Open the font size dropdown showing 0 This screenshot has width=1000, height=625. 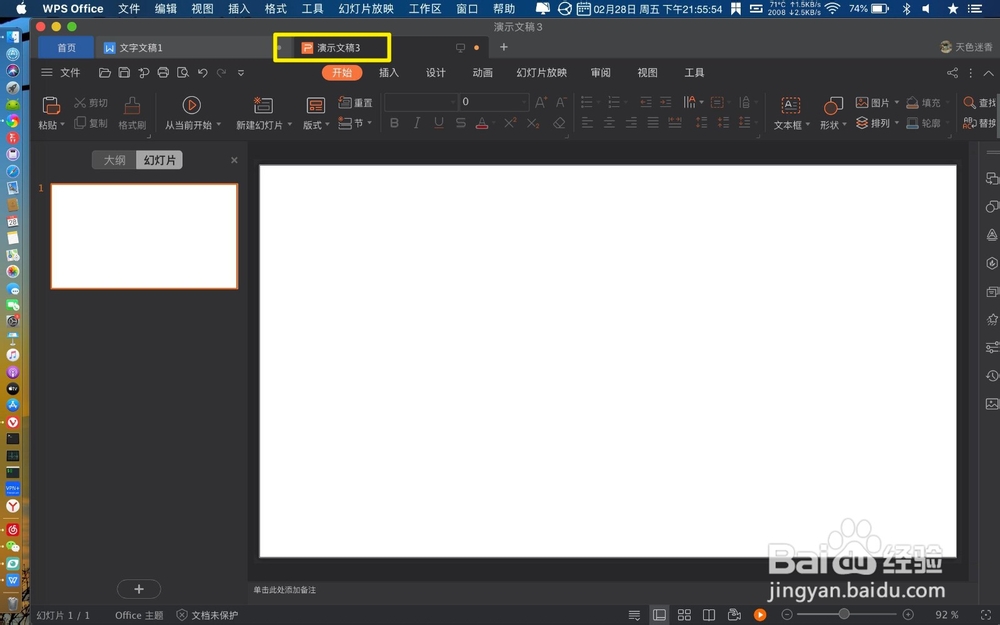coord(494,102)
